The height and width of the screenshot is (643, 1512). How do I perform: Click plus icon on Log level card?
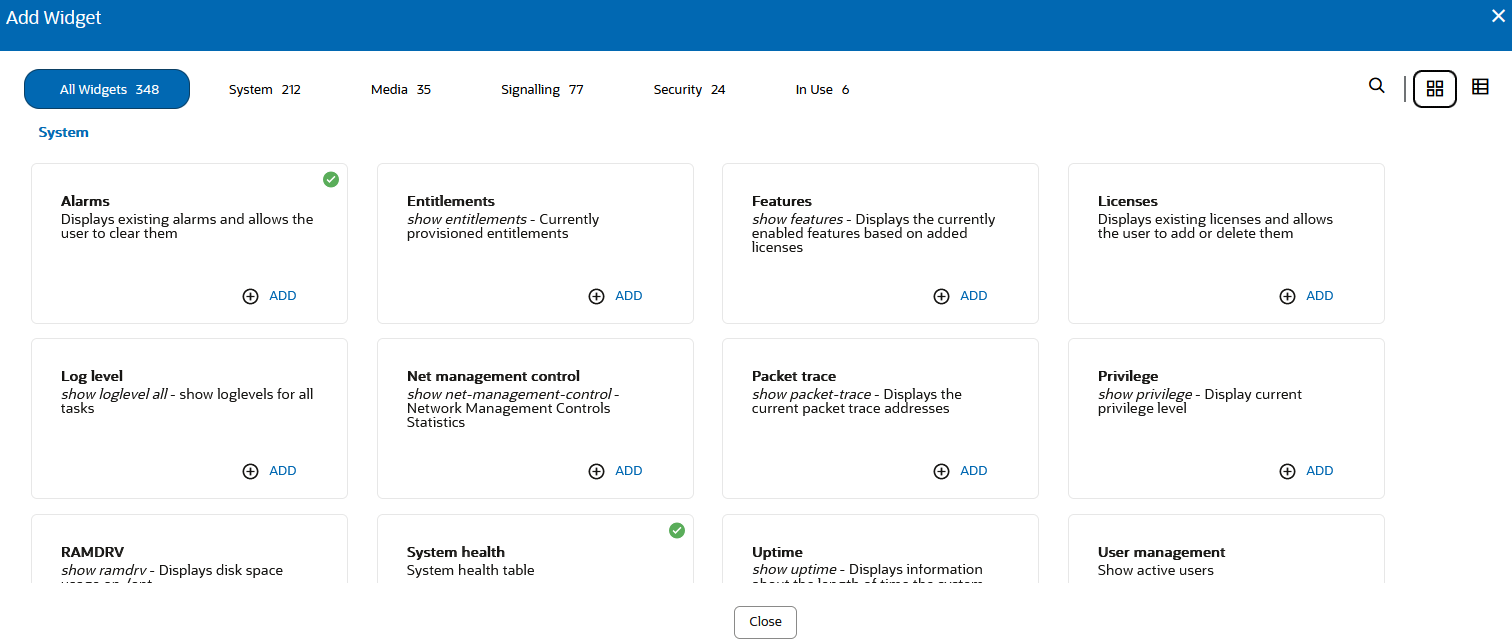coord(251,471)
